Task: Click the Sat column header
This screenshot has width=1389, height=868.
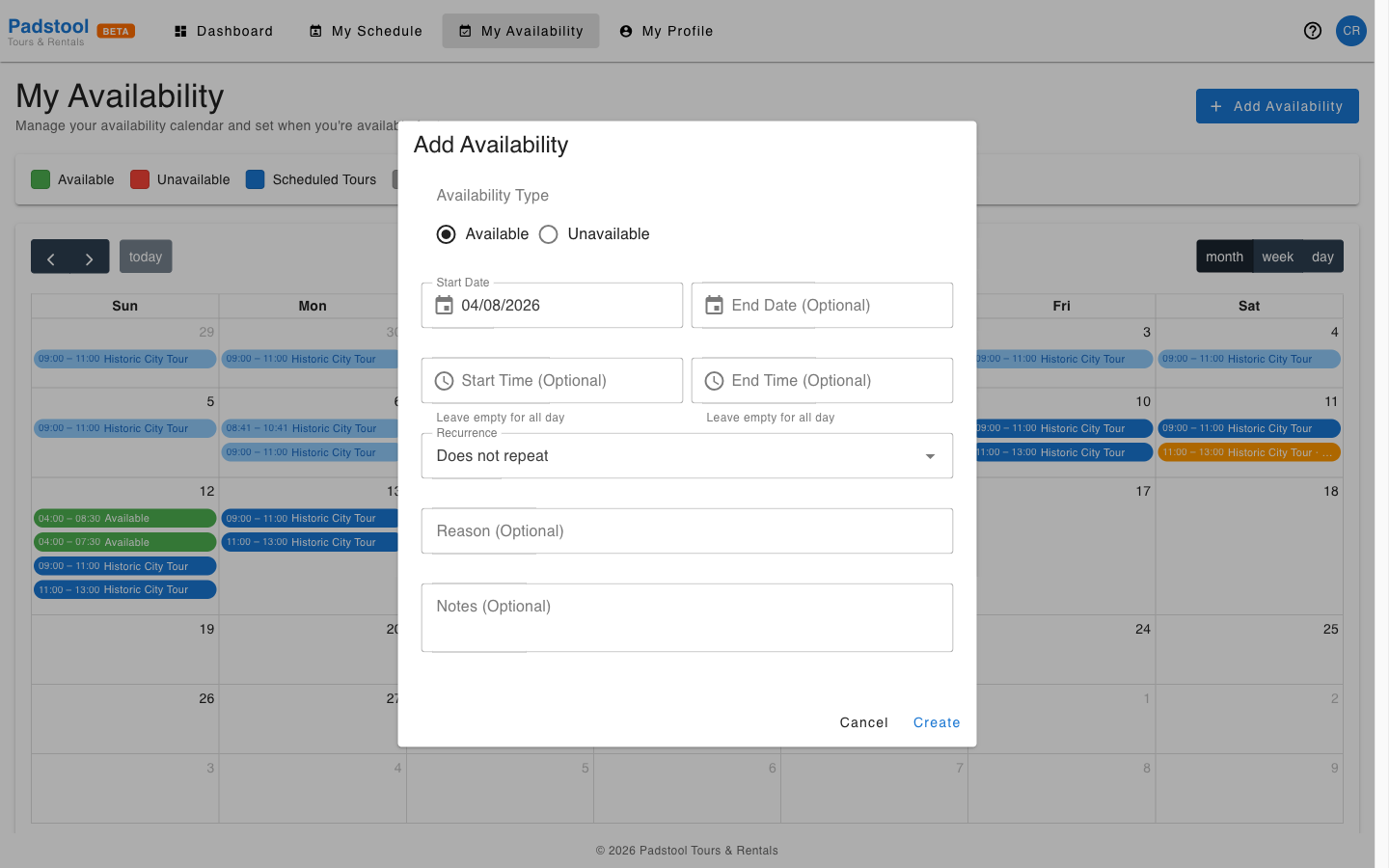Action: point(1249,306)
